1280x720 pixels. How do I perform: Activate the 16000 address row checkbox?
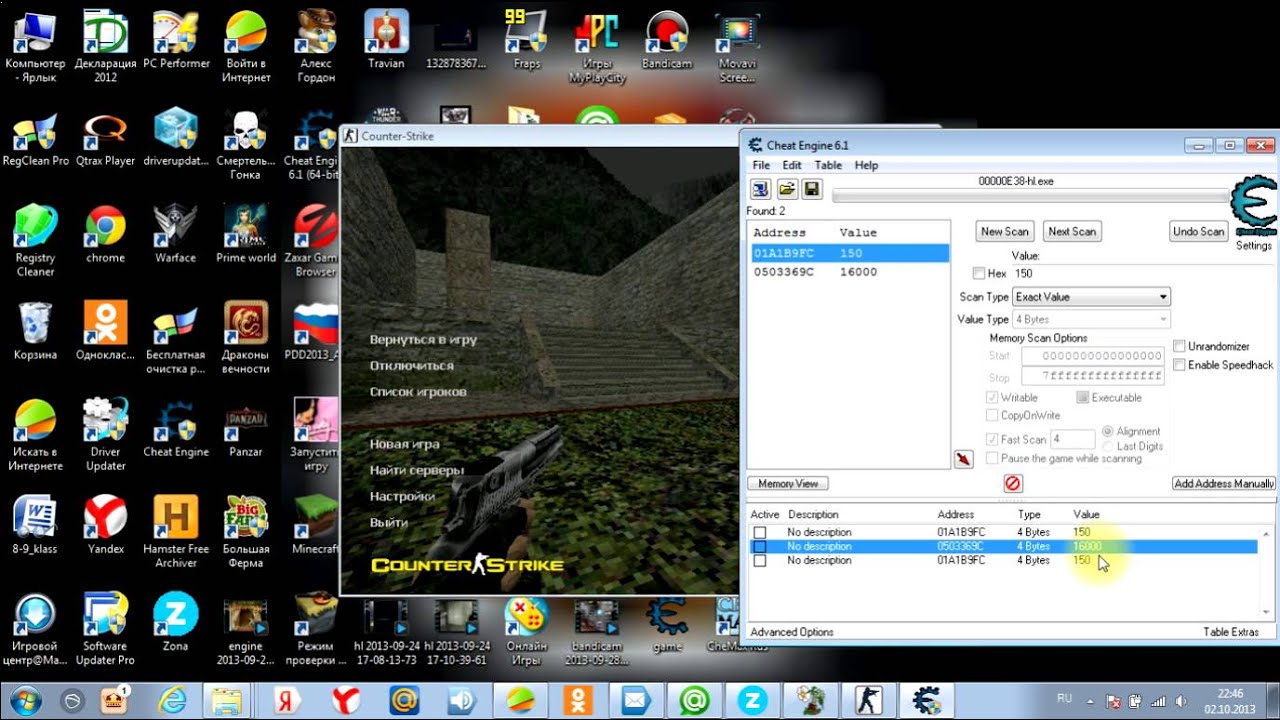(x=760, y=547)
